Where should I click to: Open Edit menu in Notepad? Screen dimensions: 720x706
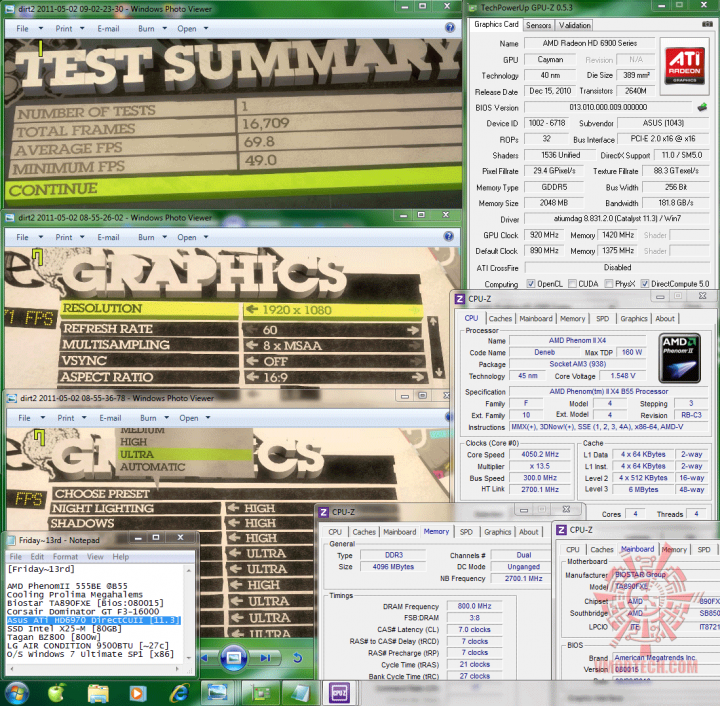point(37,556)
